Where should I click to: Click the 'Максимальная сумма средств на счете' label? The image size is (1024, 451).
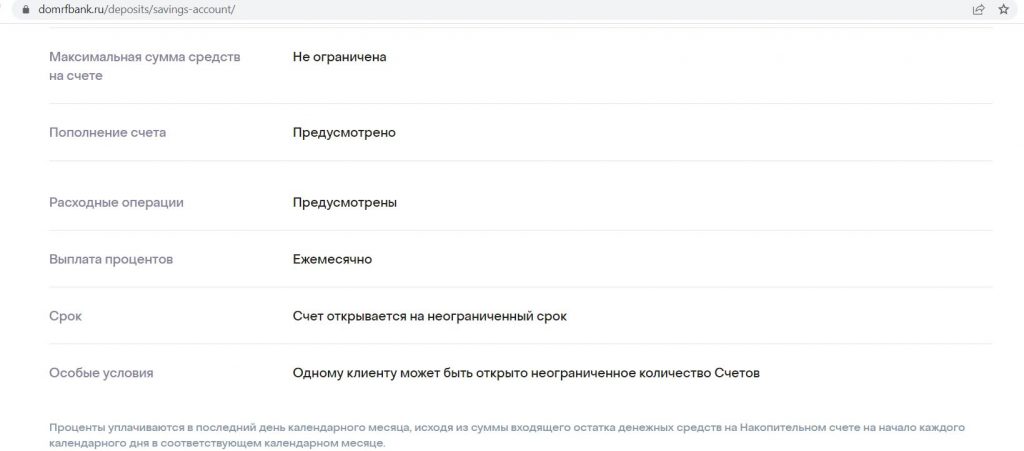point(145,67)
